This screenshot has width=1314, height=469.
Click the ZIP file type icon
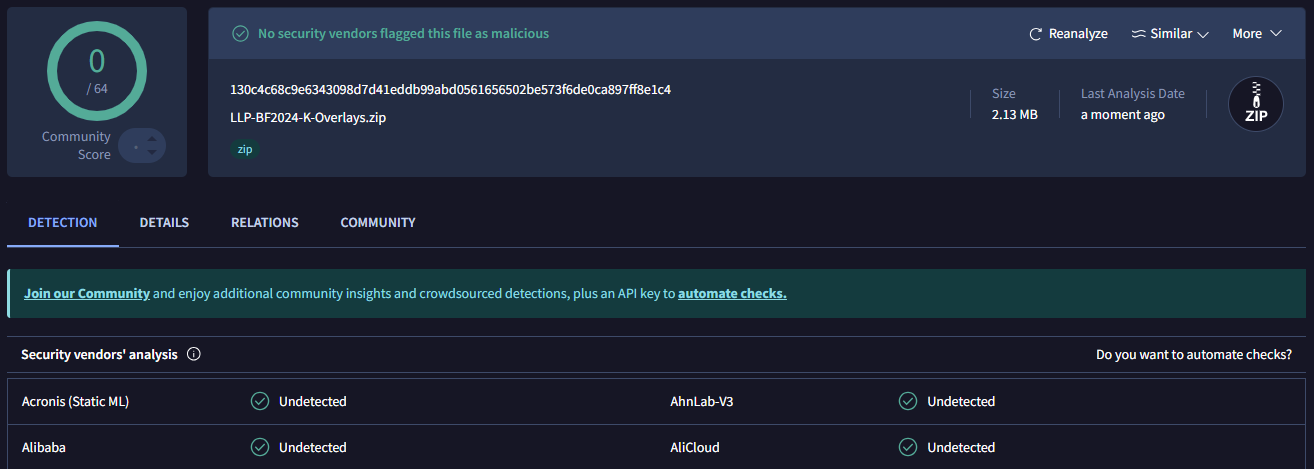pos(1256,104)
